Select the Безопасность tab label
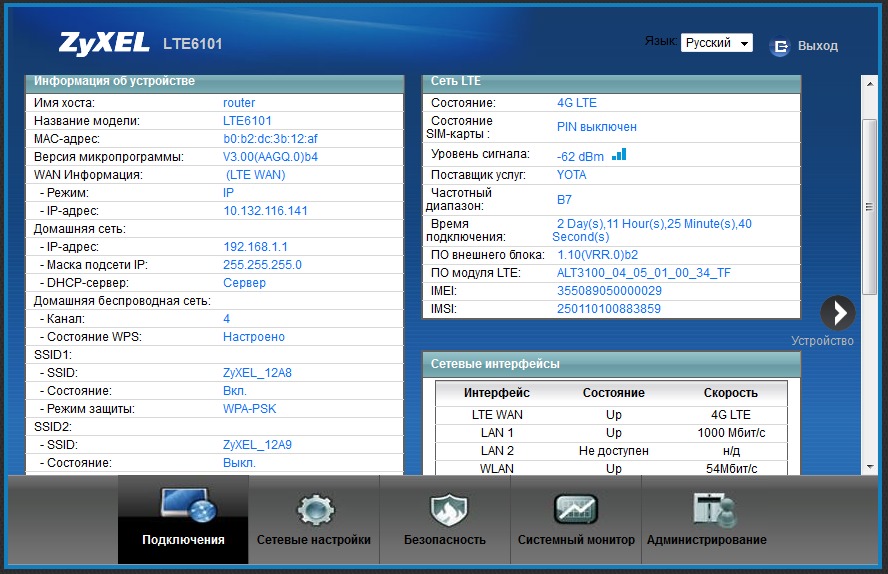The image size is (888, 574). pos(445,540)
